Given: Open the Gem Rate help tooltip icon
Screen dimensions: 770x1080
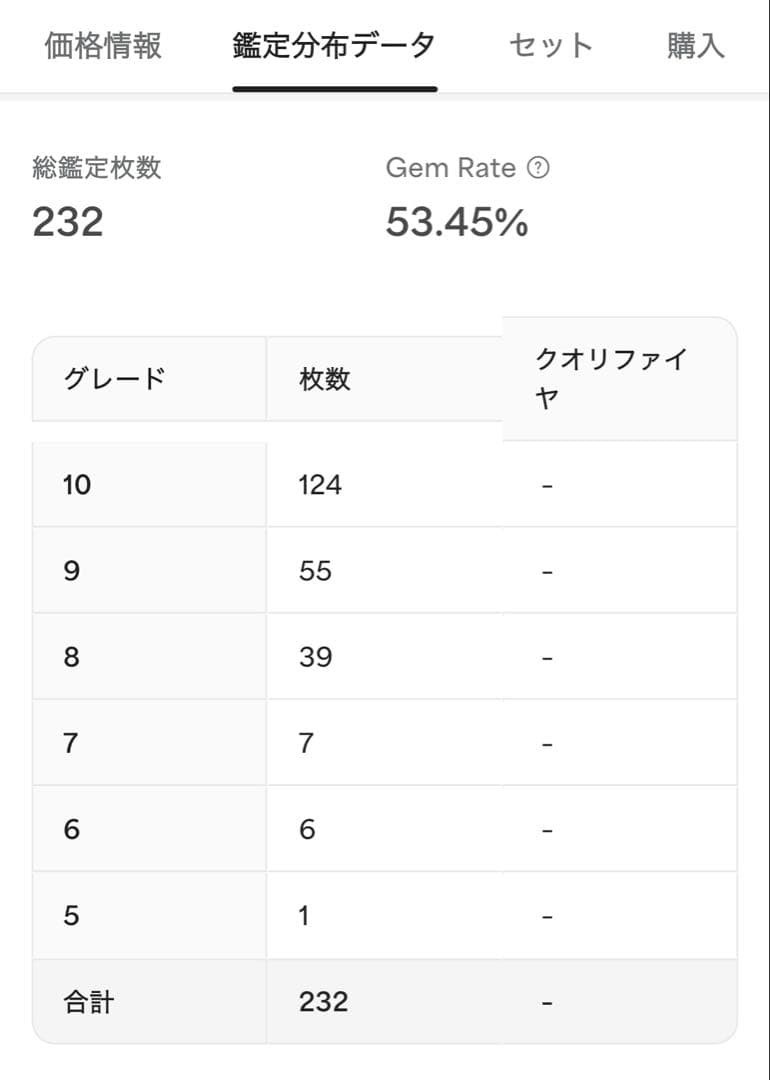Looking at the screenshot, I should tap(538, 167).
